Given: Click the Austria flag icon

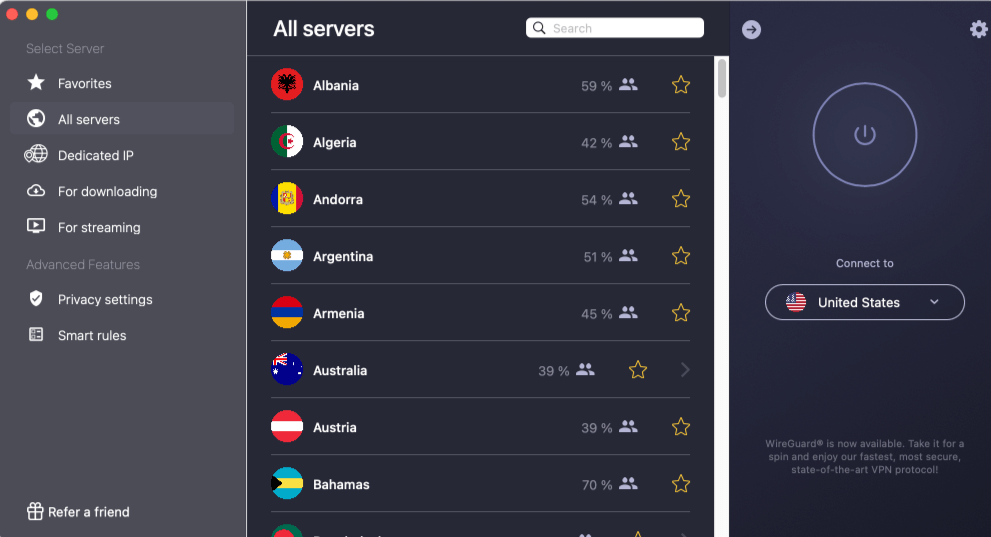Looking at the screenshot, I should pyautogui.click(x=287, y=426).
